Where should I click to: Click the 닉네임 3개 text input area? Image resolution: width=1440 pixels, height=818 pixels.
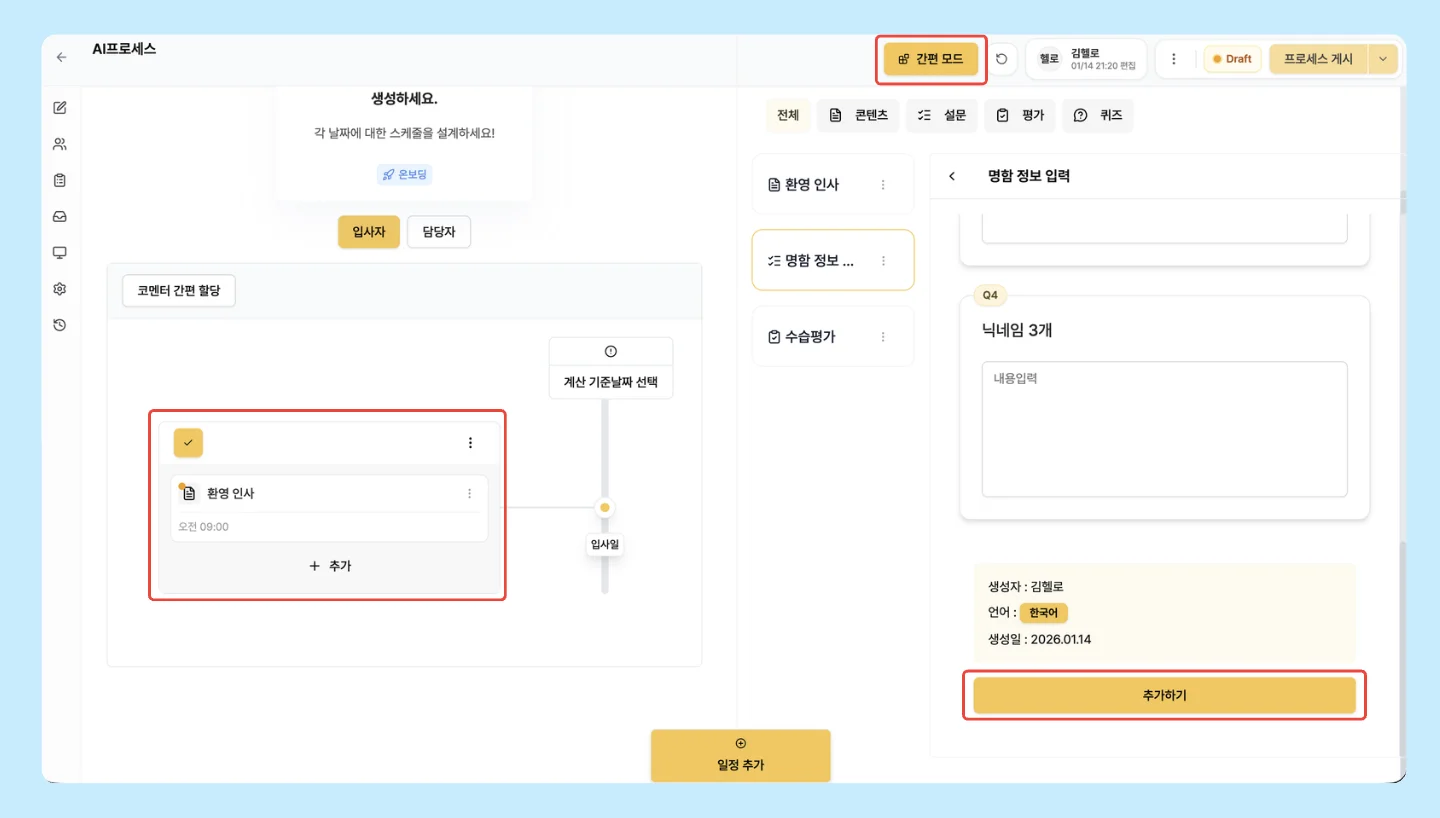tap(1164, 429)
